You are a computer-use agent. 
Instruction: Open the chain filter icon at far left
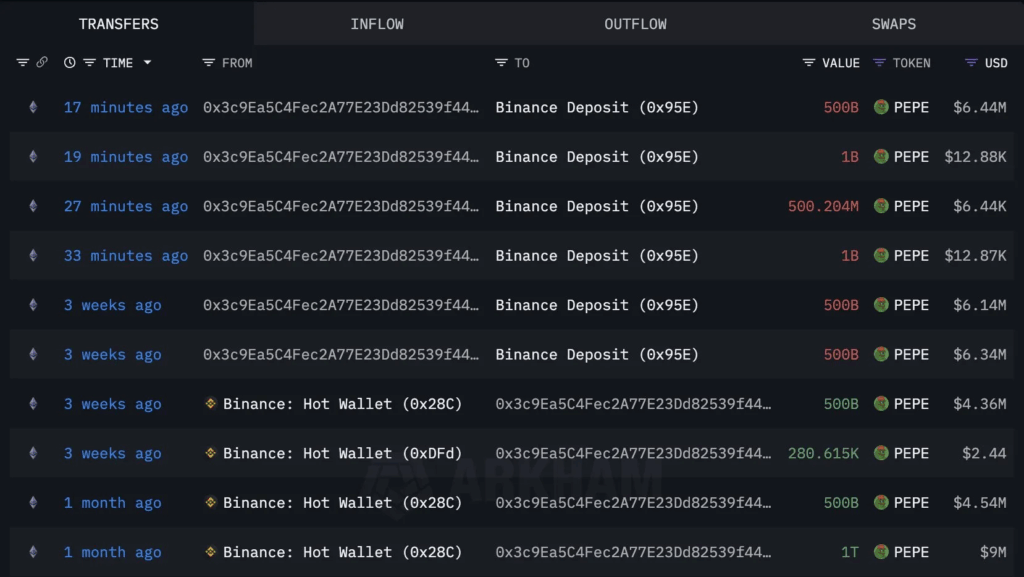pyautogui.click(x=23, y=62)
